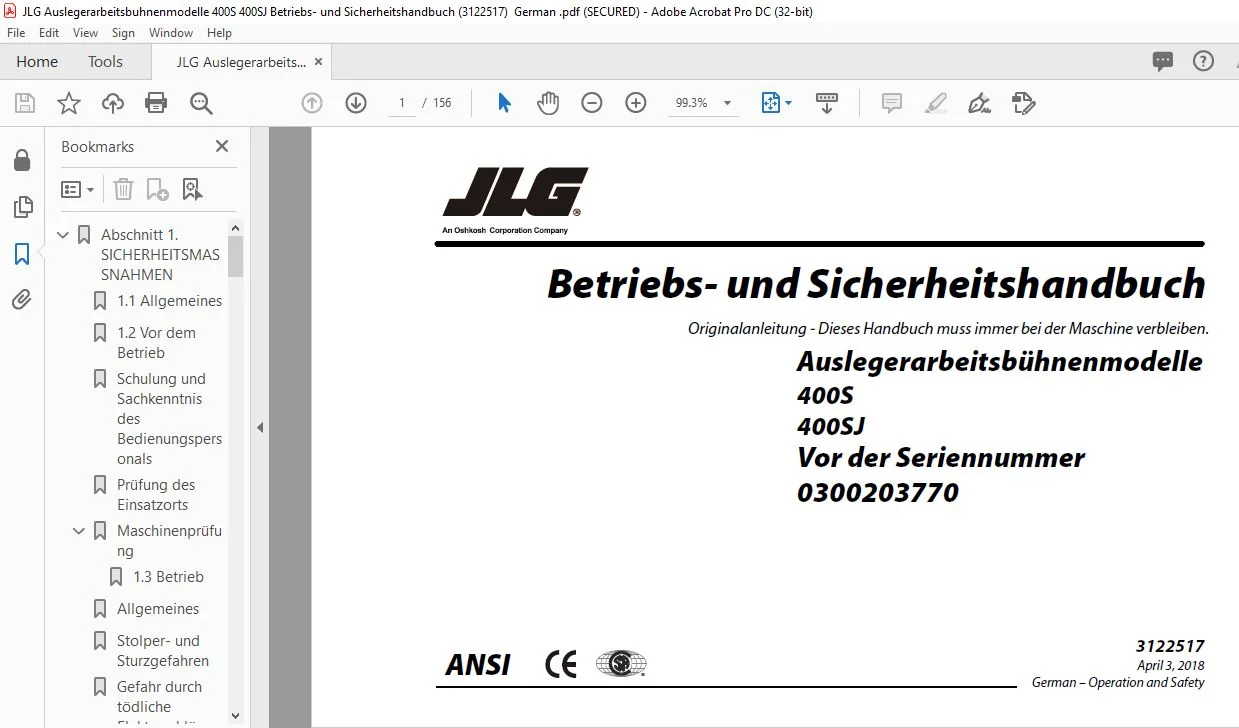
Task: Click the stamp/redact edit tool icon
Action: tap(1023, 103)
